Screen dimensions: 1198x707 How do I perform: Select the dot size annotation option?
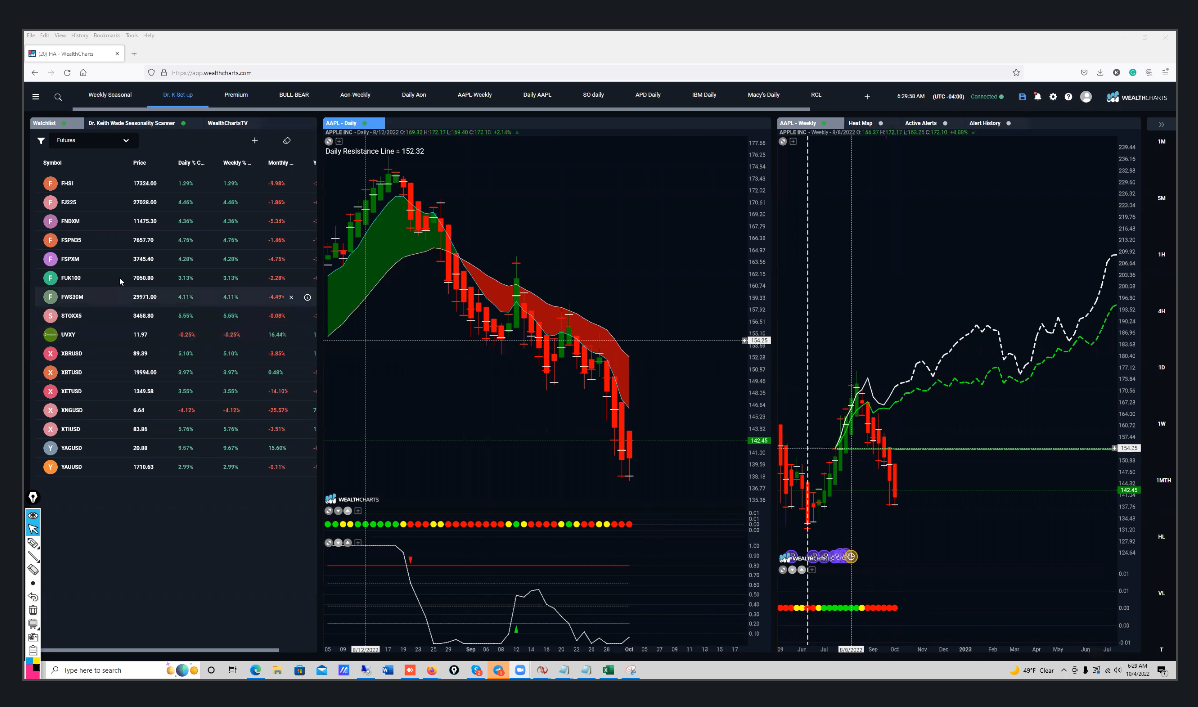(33, 583)
